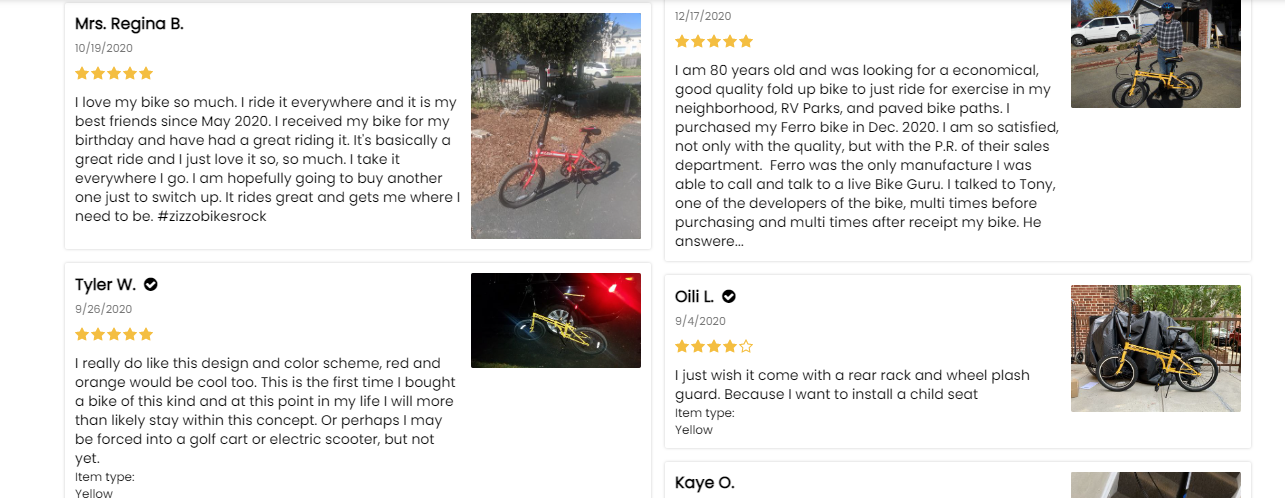Click the reviewer name Mrs. Regina B.
This screenshot has height=498, width=1285.
(129, 24)
